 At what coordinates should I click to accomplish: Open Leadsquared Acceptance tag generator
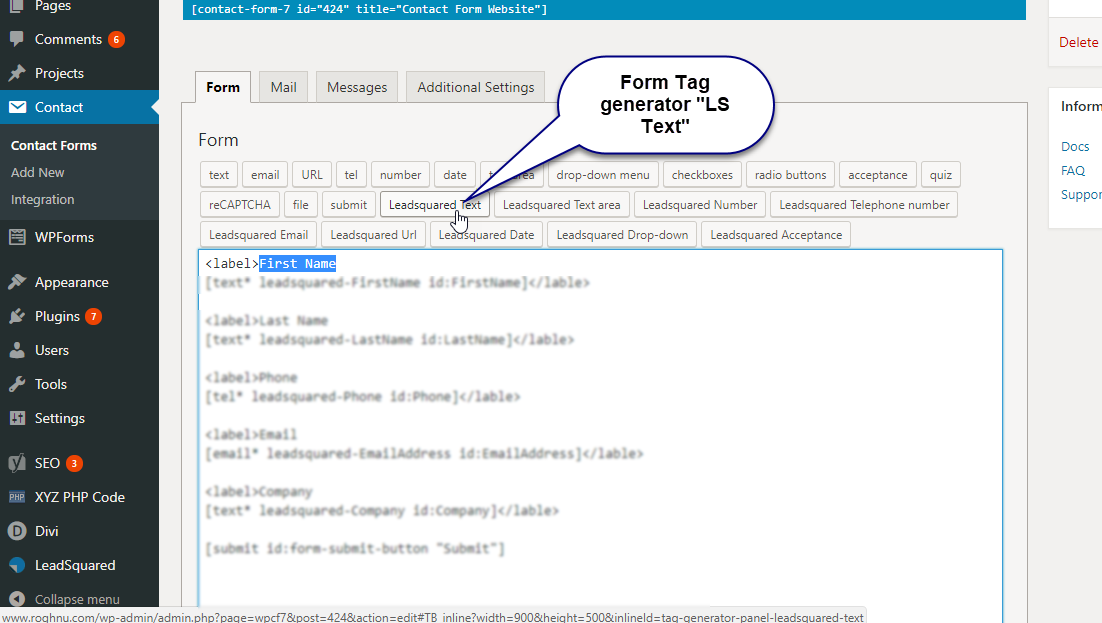pyautogui.click(x=776, y=235)
